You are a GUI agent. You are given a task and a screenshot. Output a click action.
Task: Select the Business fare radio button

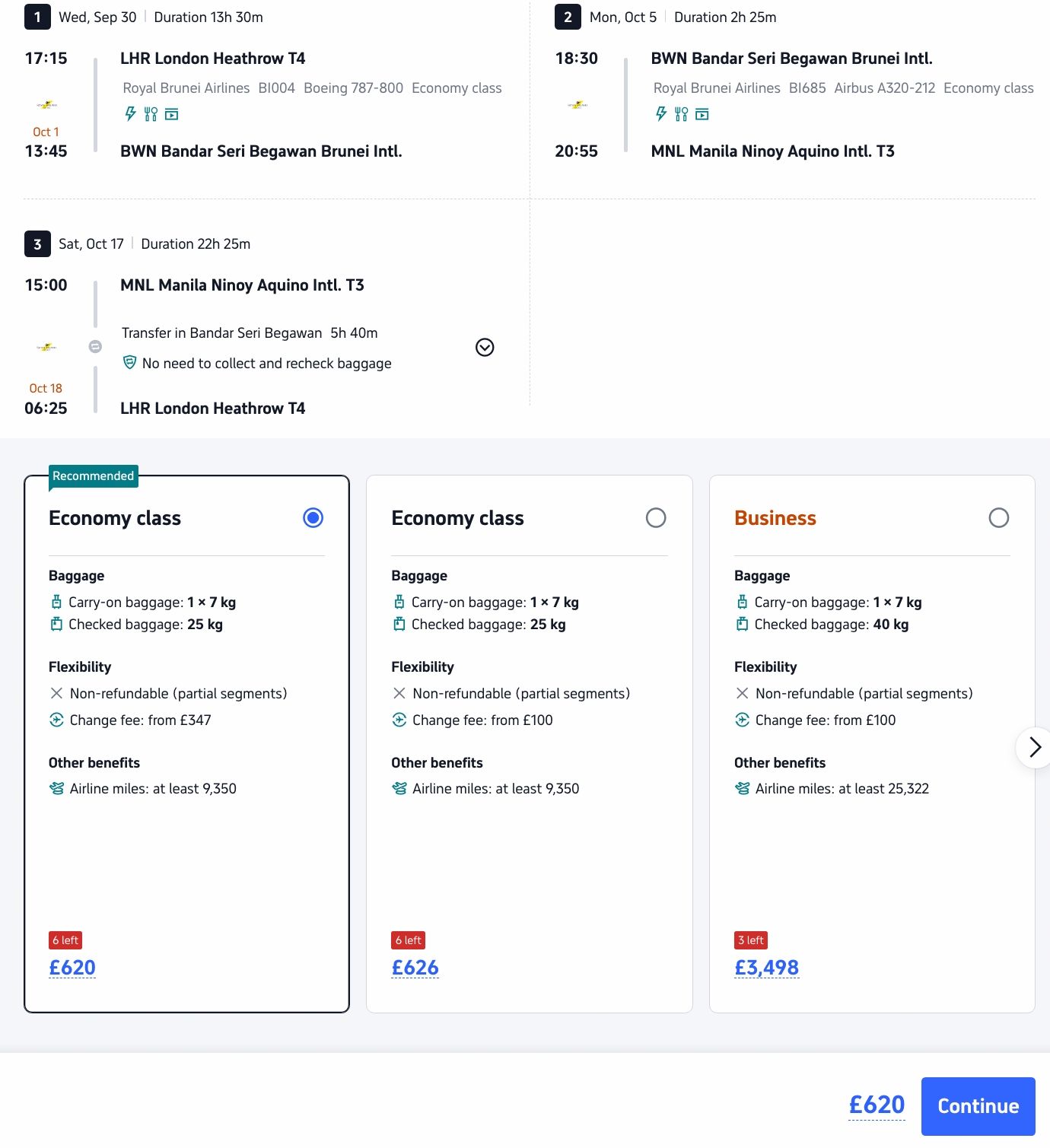(x=998, y=518)
